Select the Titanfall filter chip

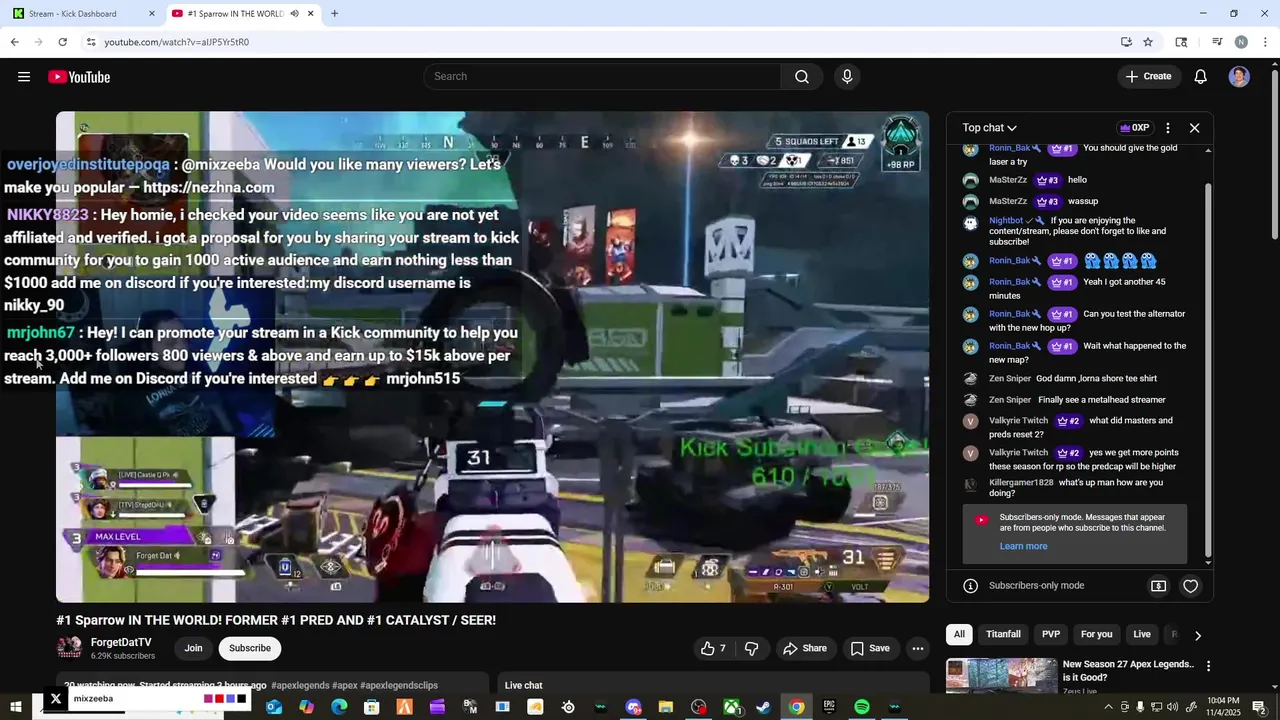click(1003, 634)
